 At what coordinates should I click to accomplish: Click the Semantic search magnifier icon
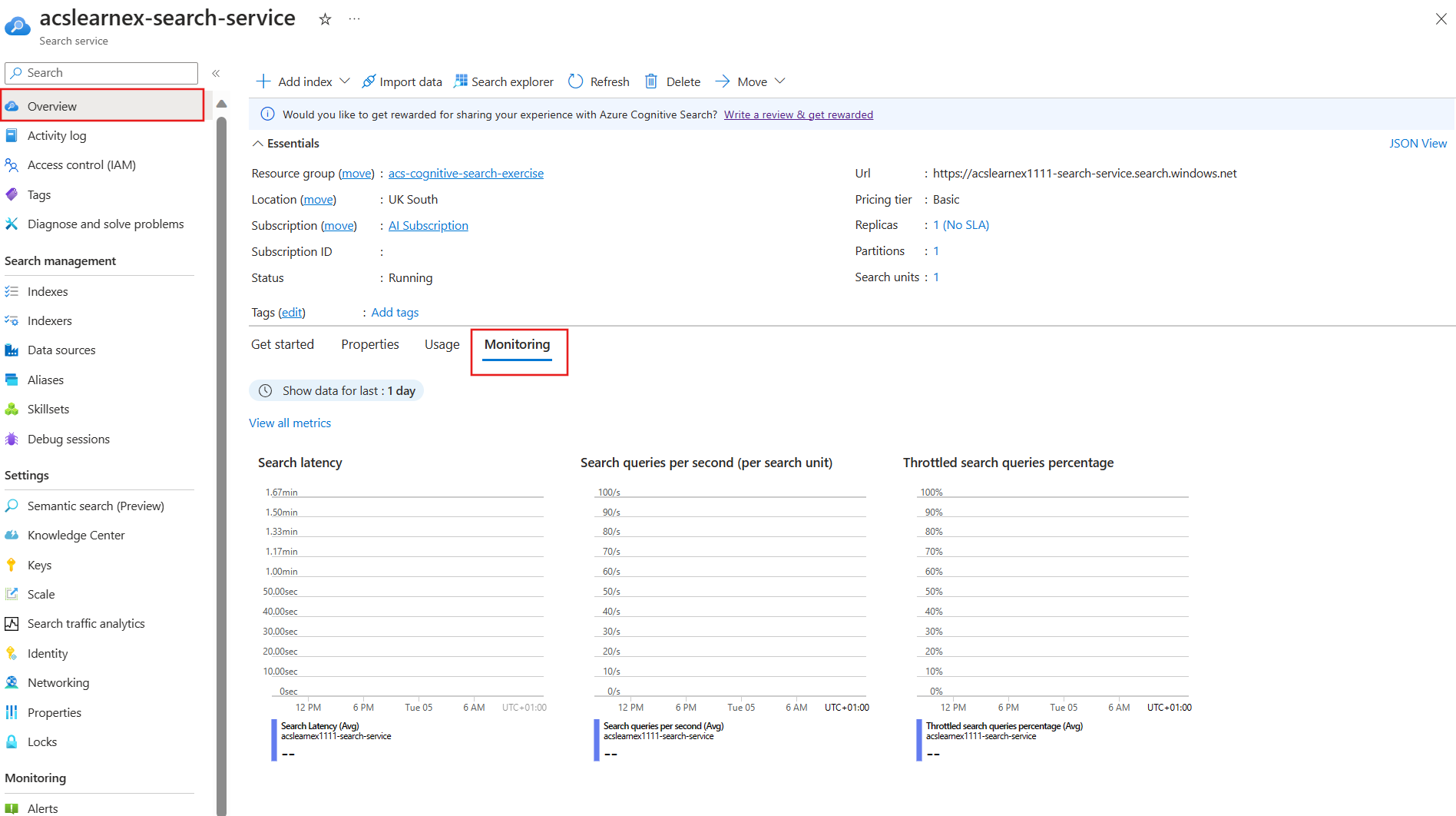click(12, 506)
